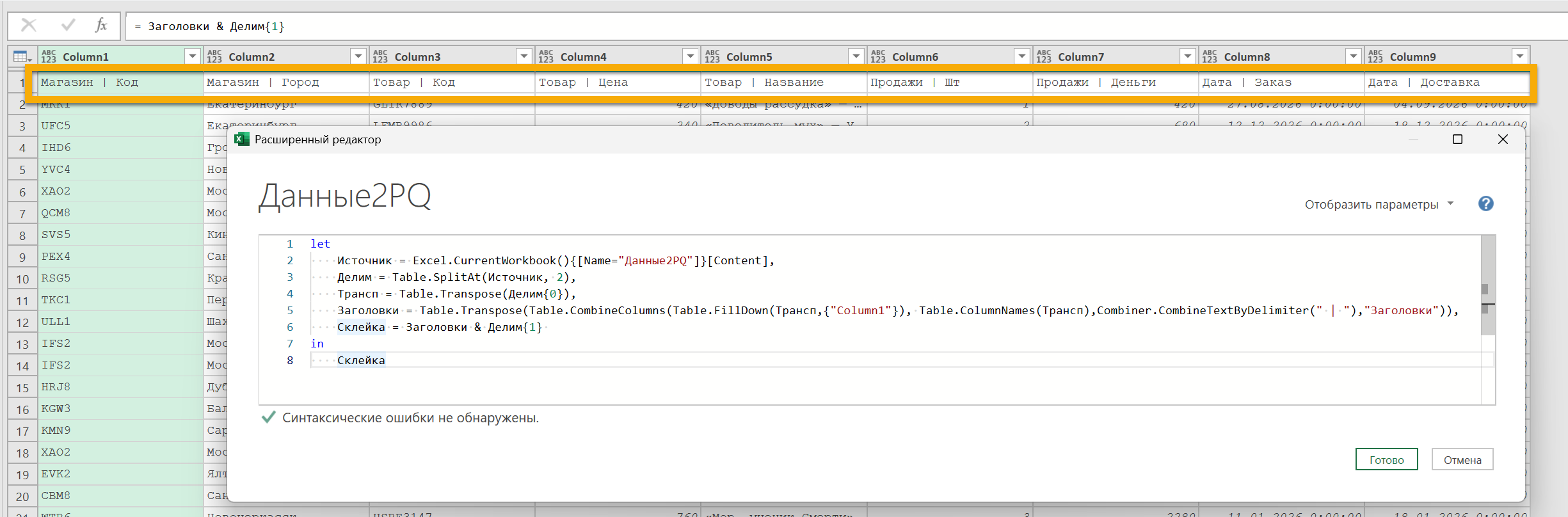Click 'Синтаксические ошибки не обнаружены' status text
The width and height of the screenshot is (1568, 517).
410,418
